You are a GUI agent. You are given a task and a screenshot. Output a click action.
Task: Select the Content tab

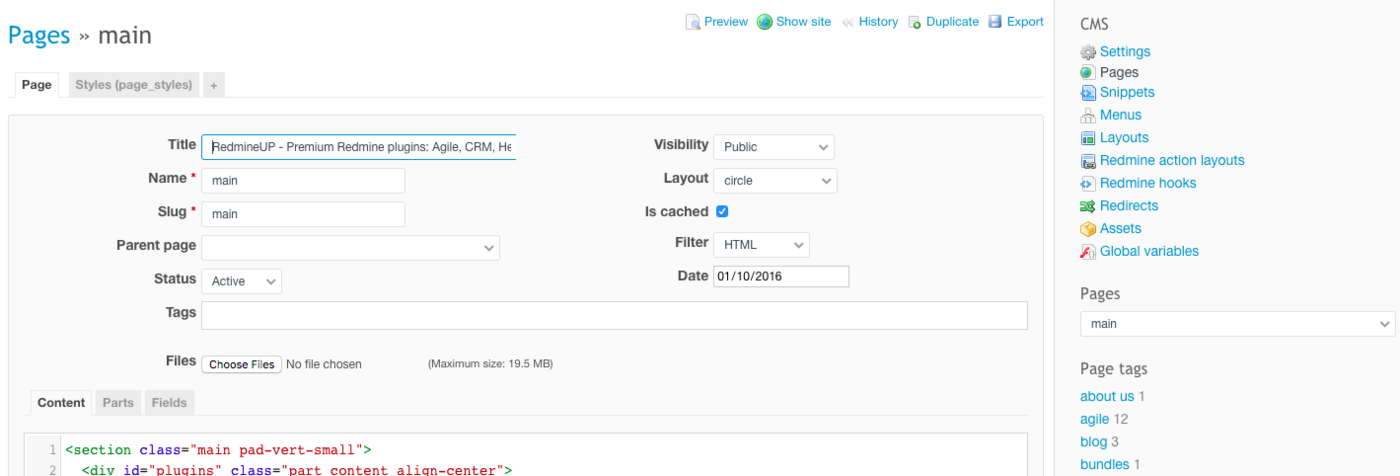pos(61,403)
